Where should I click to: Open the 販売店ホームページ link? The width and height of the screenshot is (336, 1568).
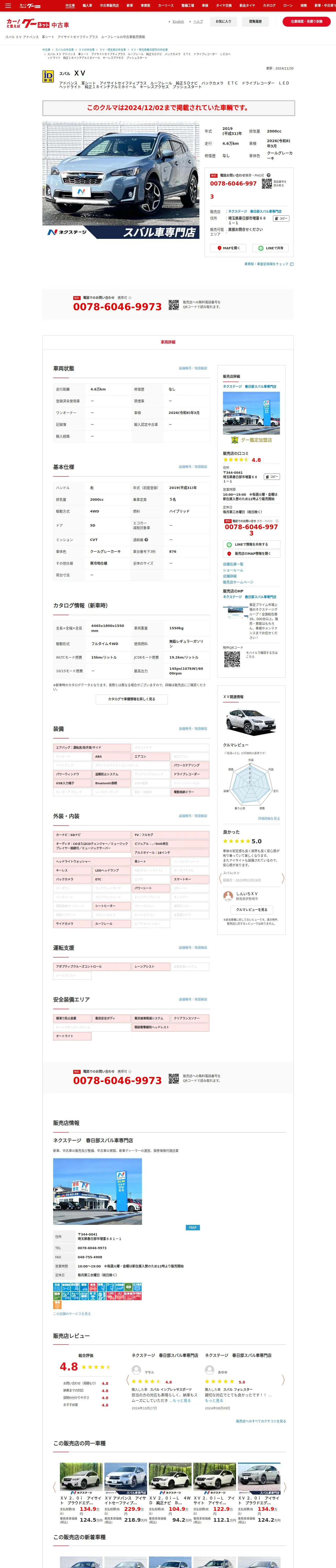(x=238, y=582)
